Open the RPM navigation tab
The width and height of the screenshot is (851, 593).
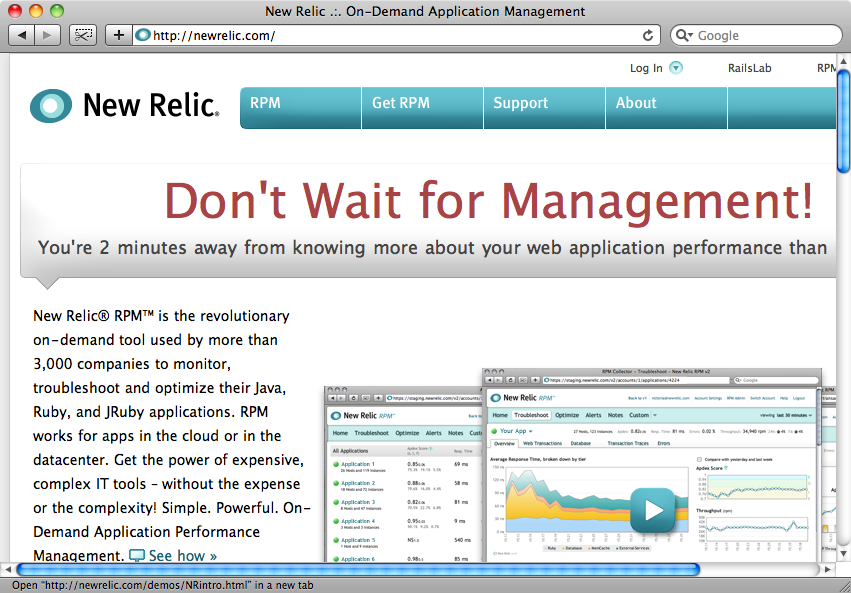pyautogui.click(x=300, y=108)
